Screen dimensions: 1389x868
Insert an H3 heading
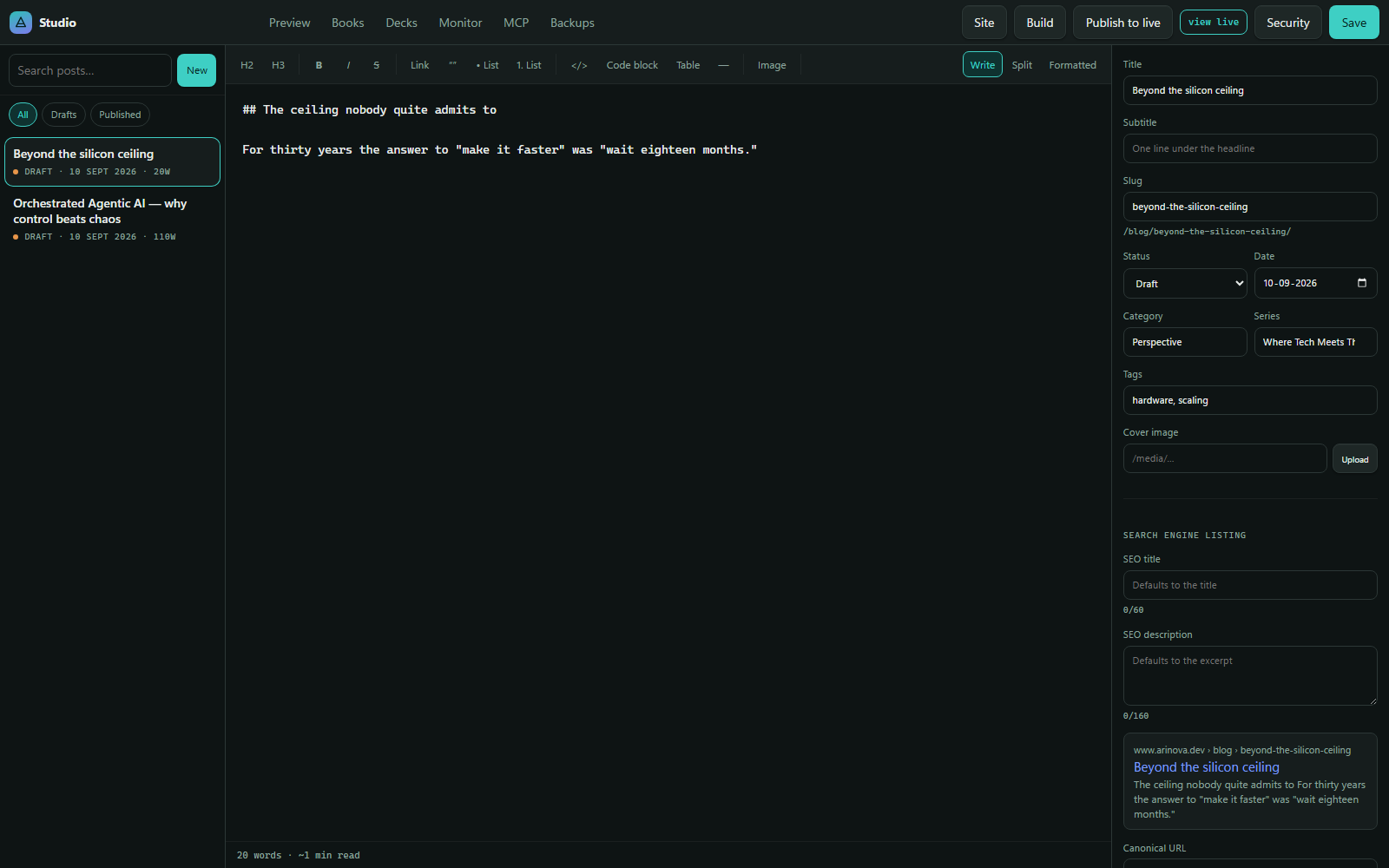tap(279, 65)
